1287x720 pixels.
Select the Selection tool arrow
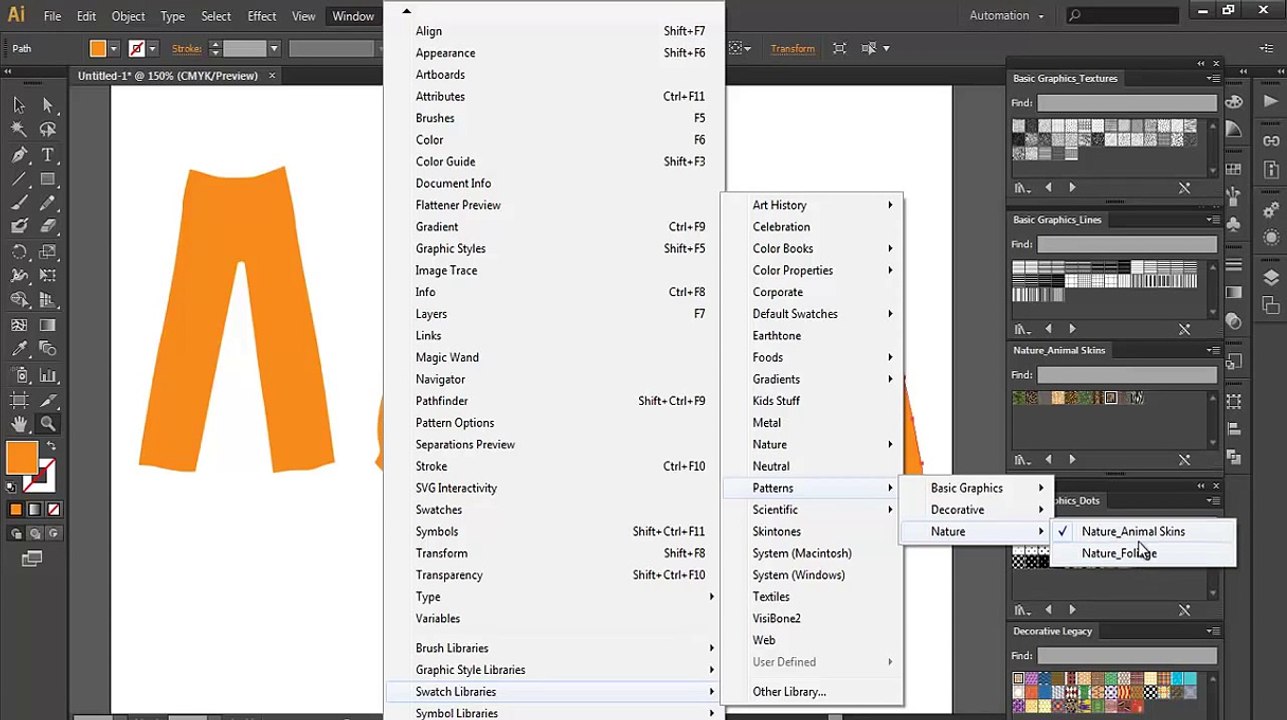coord(19,105)
